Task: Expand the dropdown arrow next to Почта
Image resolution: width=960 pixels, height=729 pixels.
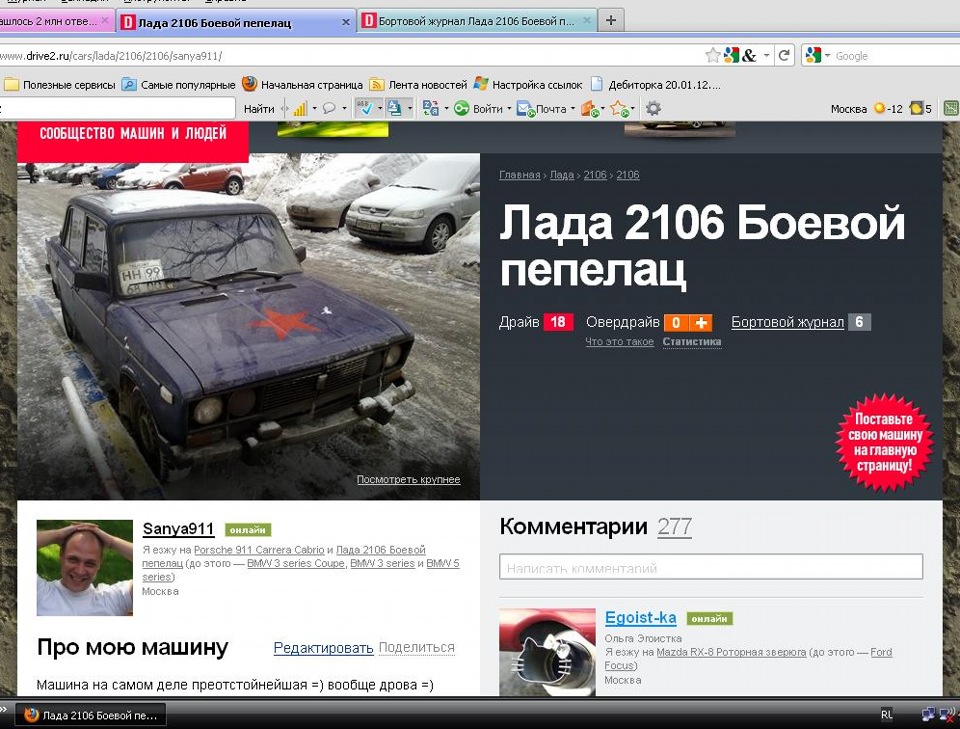Action: click(572, 108)
